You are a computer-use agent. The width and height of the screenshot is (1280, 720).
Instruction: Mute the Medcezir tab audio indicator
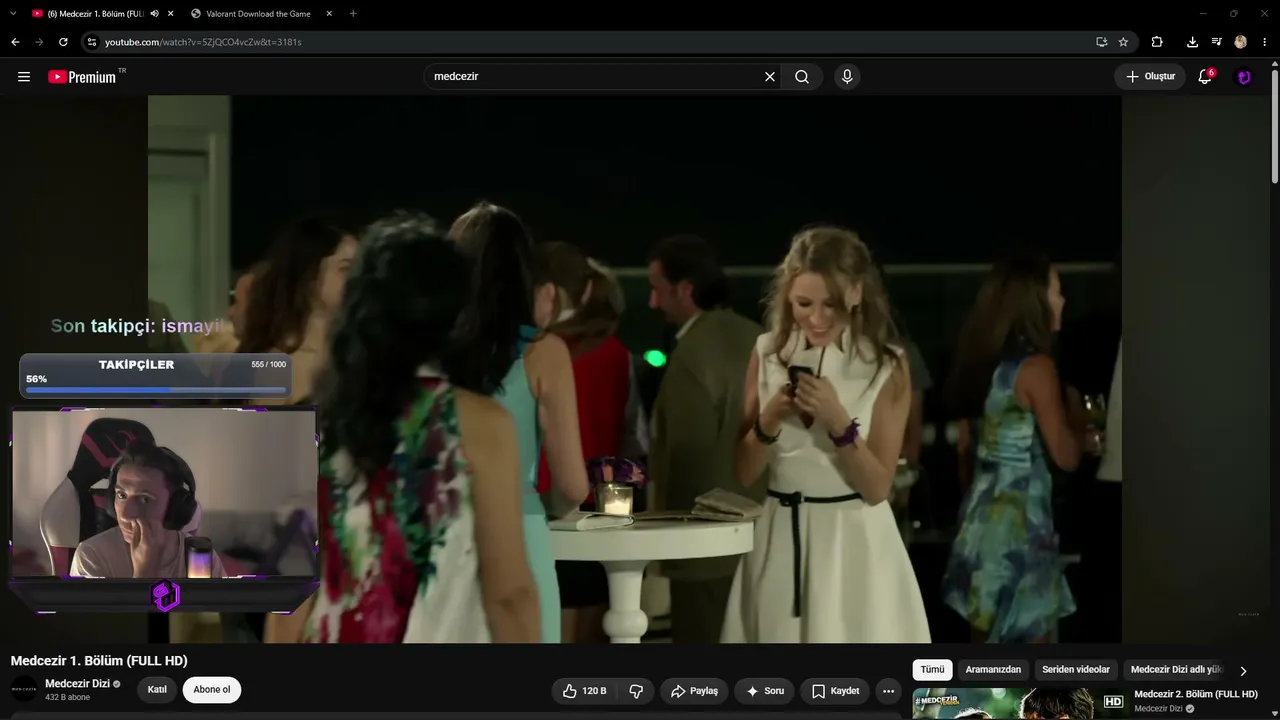tap(154, 13)
